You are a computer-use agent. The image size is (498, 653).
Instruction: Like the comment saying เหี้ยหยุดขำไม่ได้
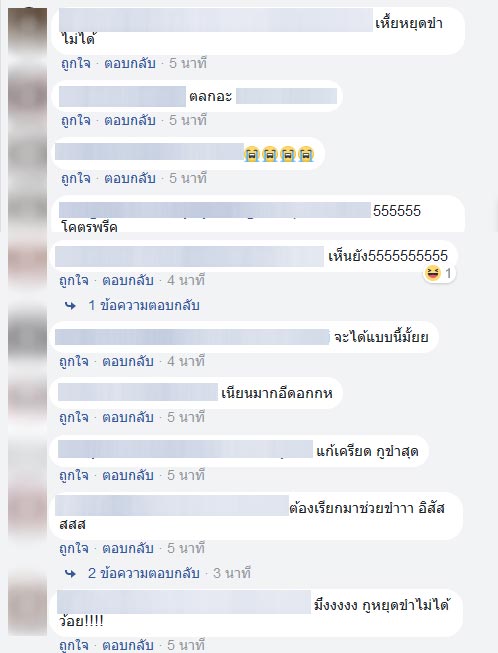pyautogui.click(x=76, y=64)
